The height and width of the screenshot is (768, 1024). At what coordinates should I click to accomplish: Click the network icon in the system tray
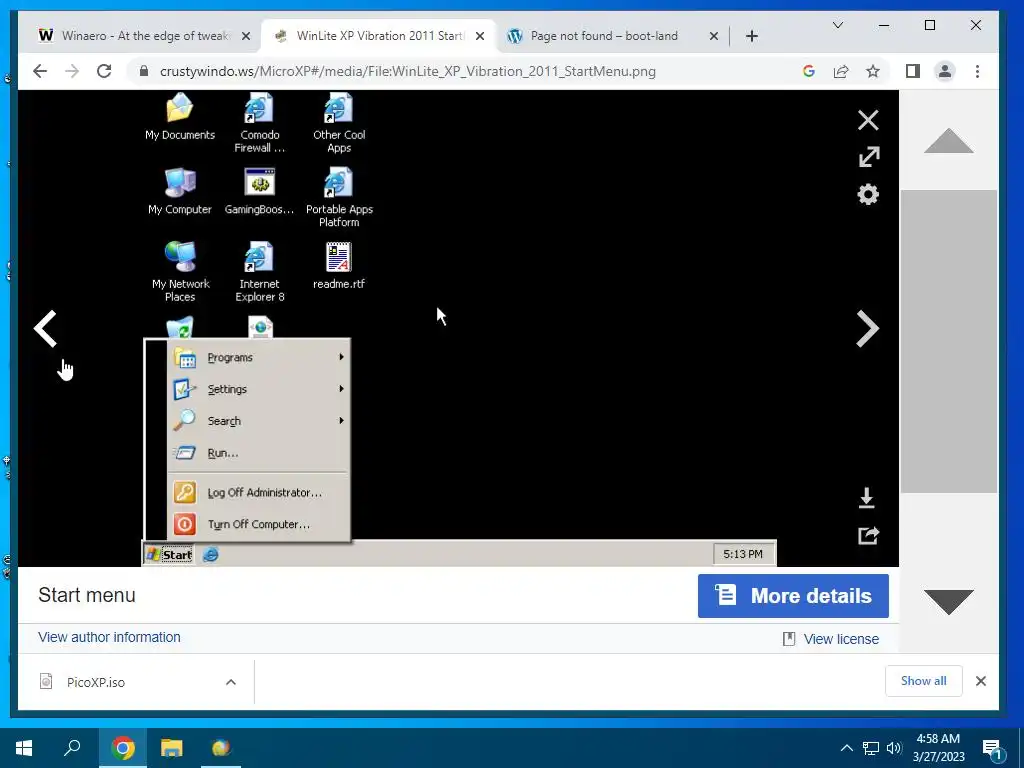pyautogui.click(x=871, y=748)
